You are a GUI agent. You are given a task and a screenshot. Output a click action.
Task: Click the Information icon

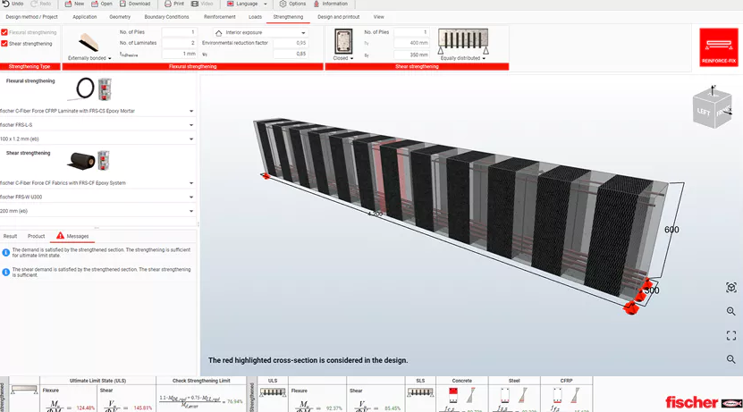pyautogui.click(x=315, y=4)
